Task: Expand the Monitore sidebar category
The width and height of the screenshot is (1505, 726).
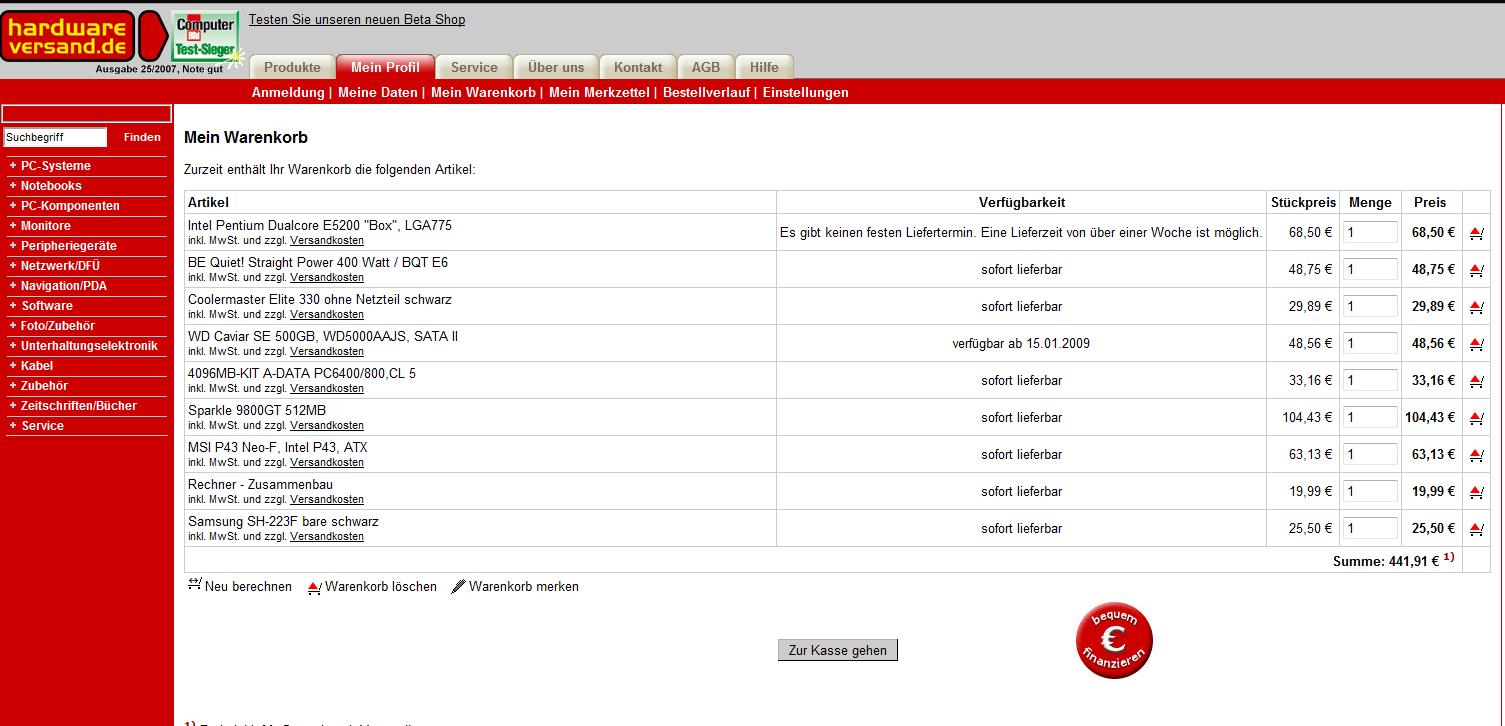Action: [x=46, y=226]
